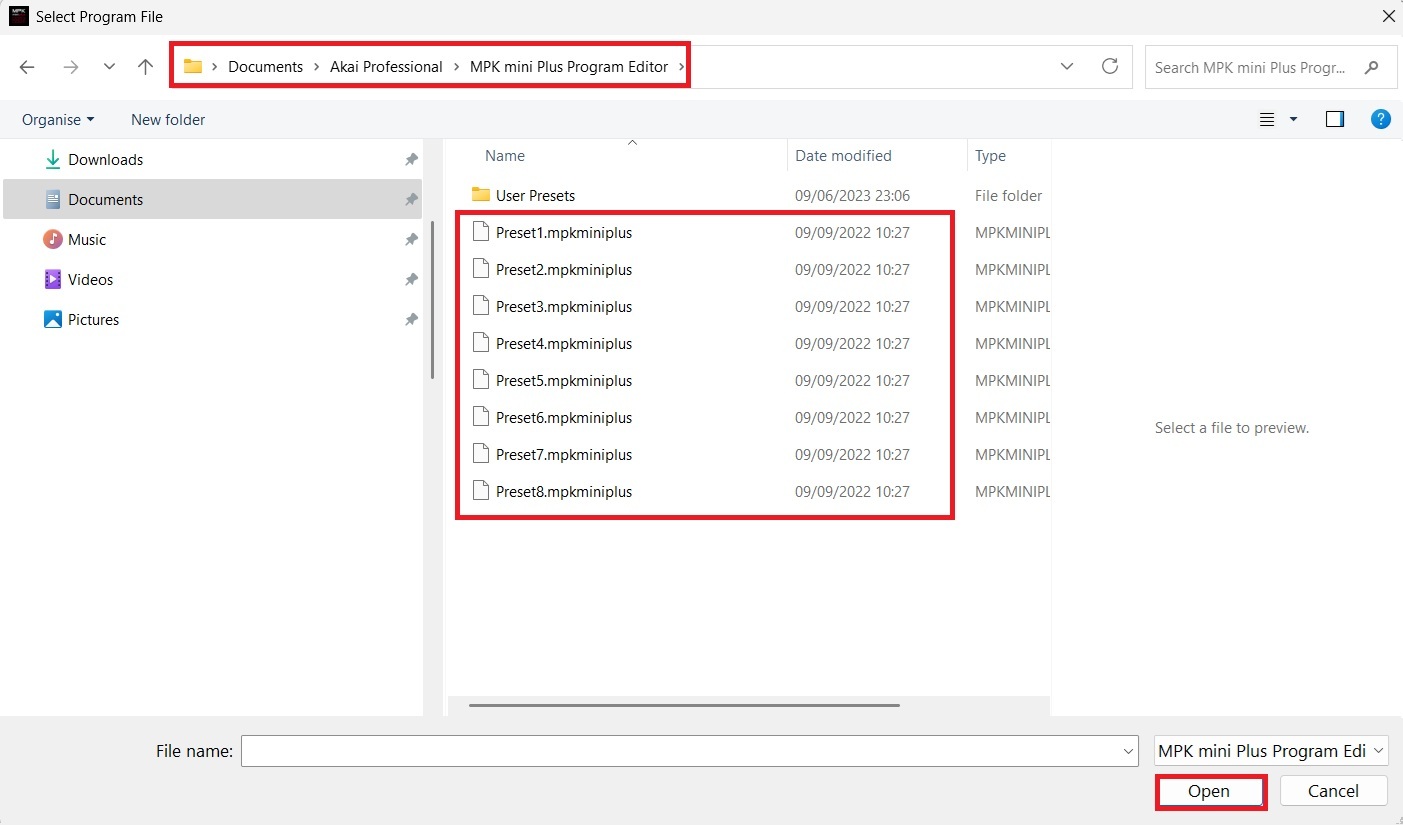
Task: Click the folder icon in address bar
Action: 193,67
